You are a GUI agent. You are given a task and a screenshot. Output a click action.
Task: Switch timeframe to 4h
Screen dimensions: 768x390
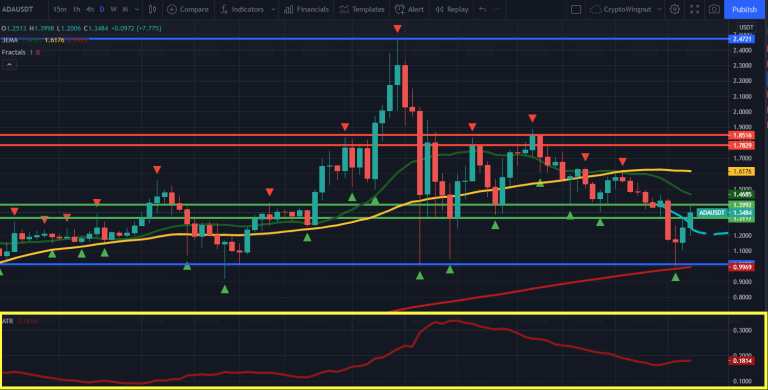pyautogui.click(x=90, y=9)
